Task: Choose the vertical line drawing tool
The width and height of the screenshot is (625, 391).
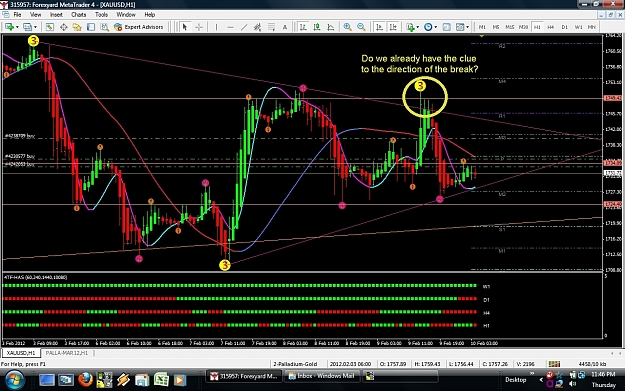Action: coord(216,27)
